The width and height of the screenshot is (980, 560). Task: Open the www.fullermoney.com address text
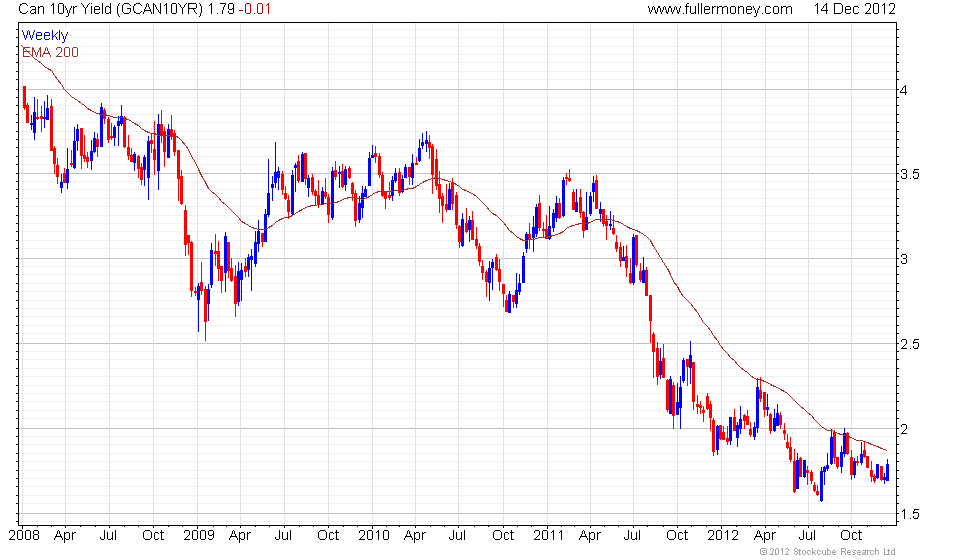[x=719, y=9]
